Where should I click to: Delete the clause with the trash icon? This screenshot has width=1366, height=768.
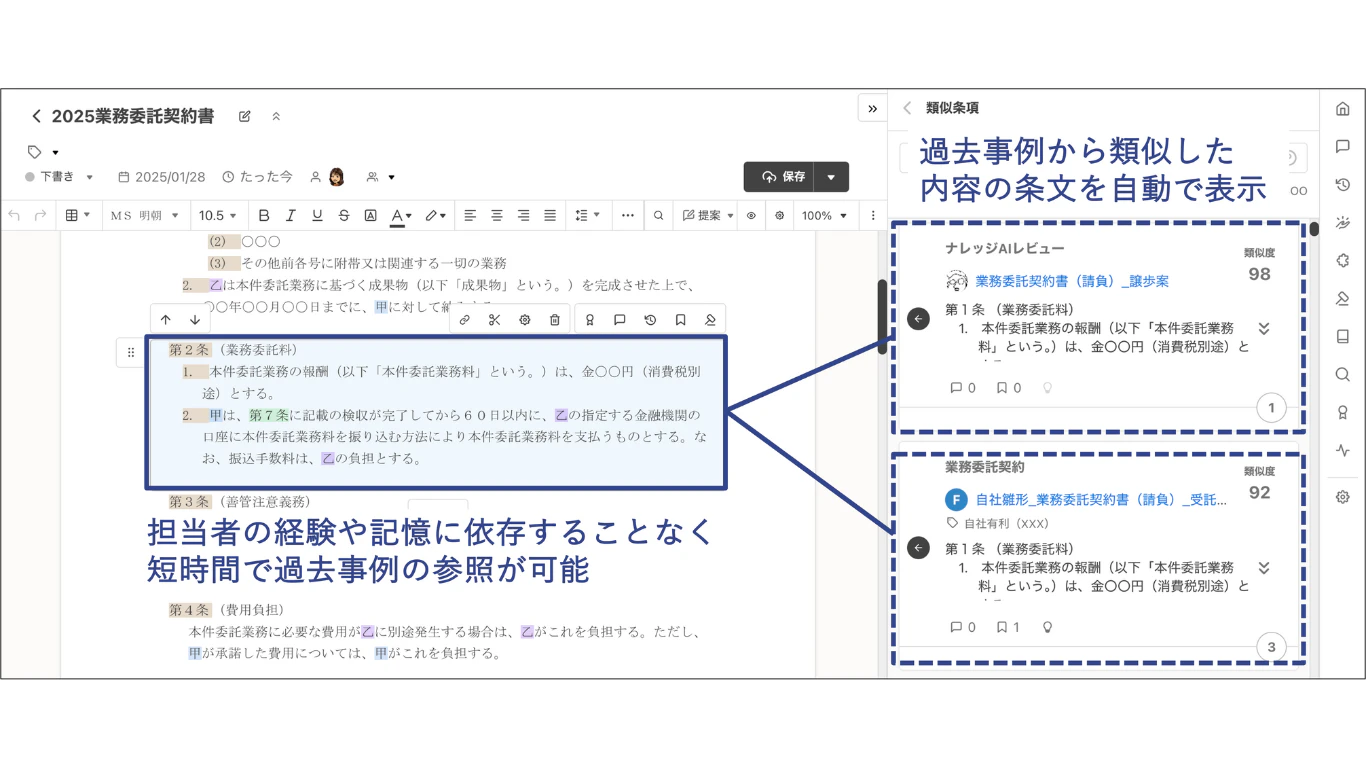(554, 320)
